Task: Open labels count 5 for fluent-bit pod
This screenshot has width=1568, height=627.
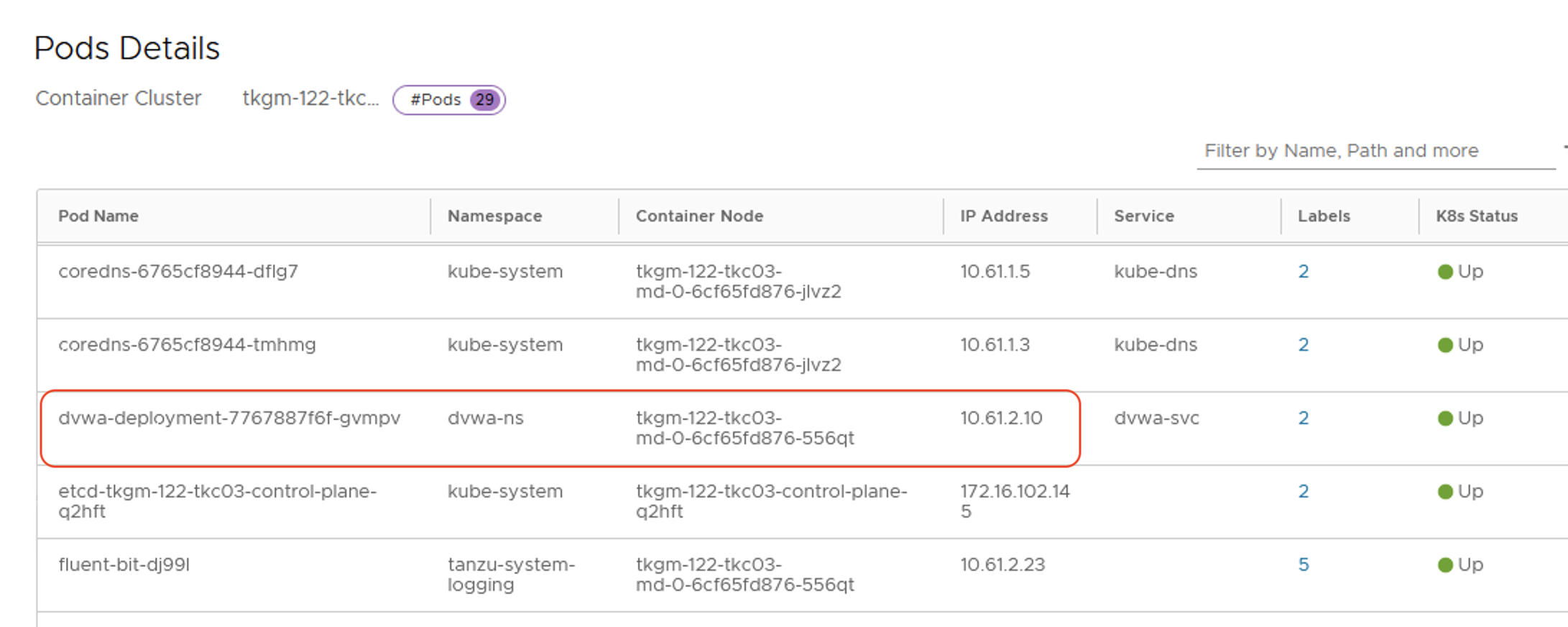Action: click(x=1303, y=565)
